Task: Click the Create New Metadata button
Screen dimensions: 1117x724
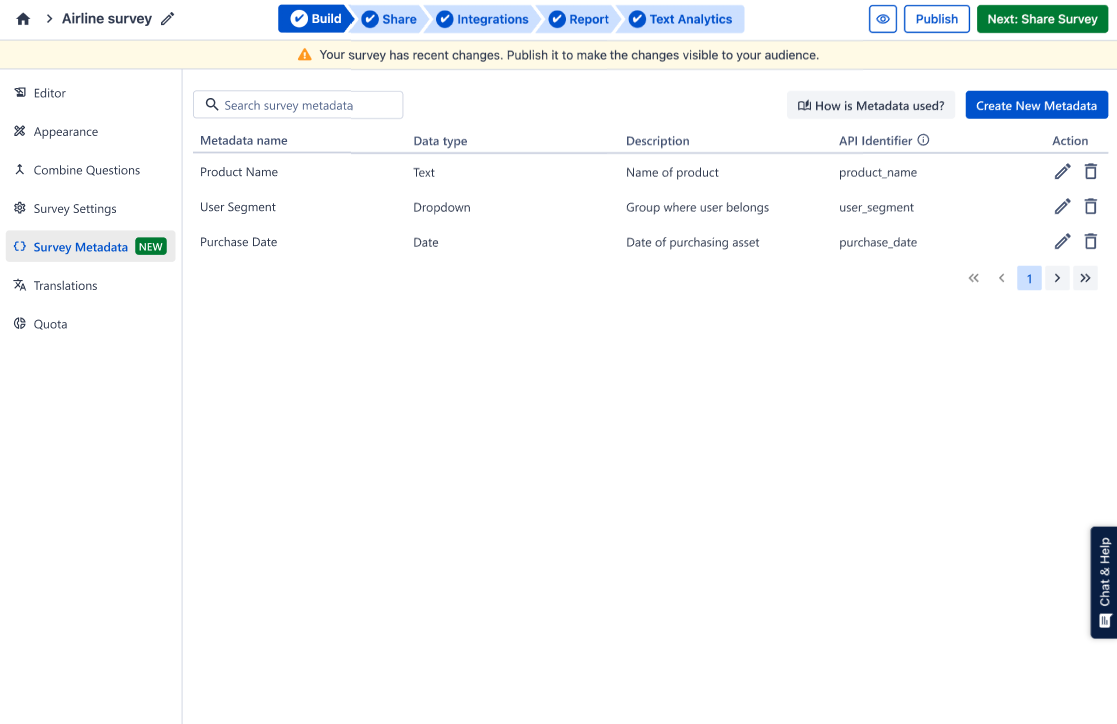Action: 1036,105
